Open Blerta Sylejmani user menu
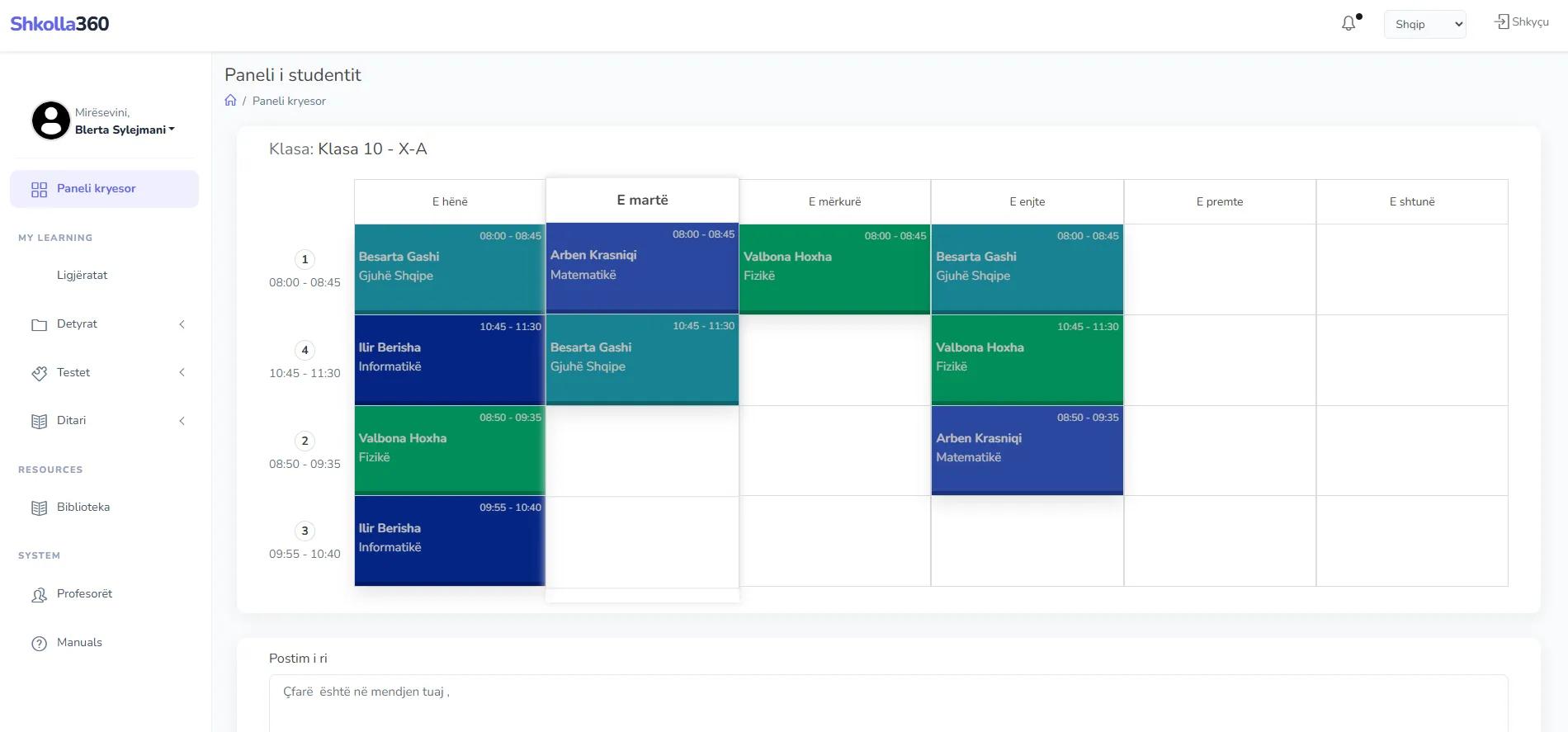 point(125,130)
